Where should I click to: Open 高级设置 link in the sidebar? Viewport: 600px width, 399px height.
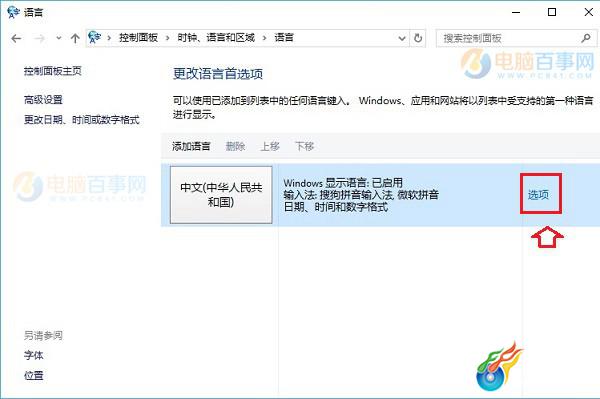point(43,100)
